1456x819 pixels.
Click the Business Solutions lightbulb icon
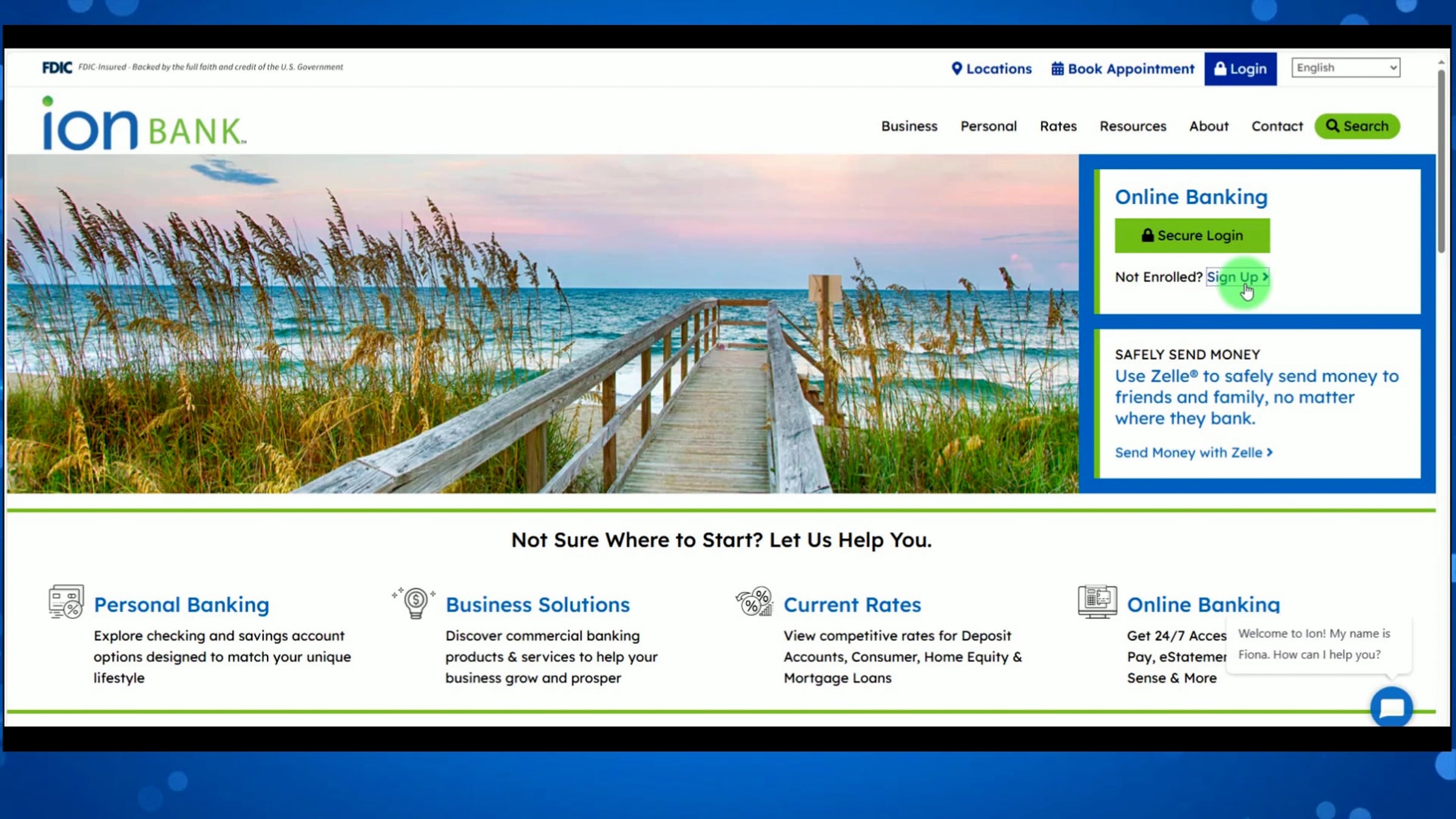[x=414, y=603]
